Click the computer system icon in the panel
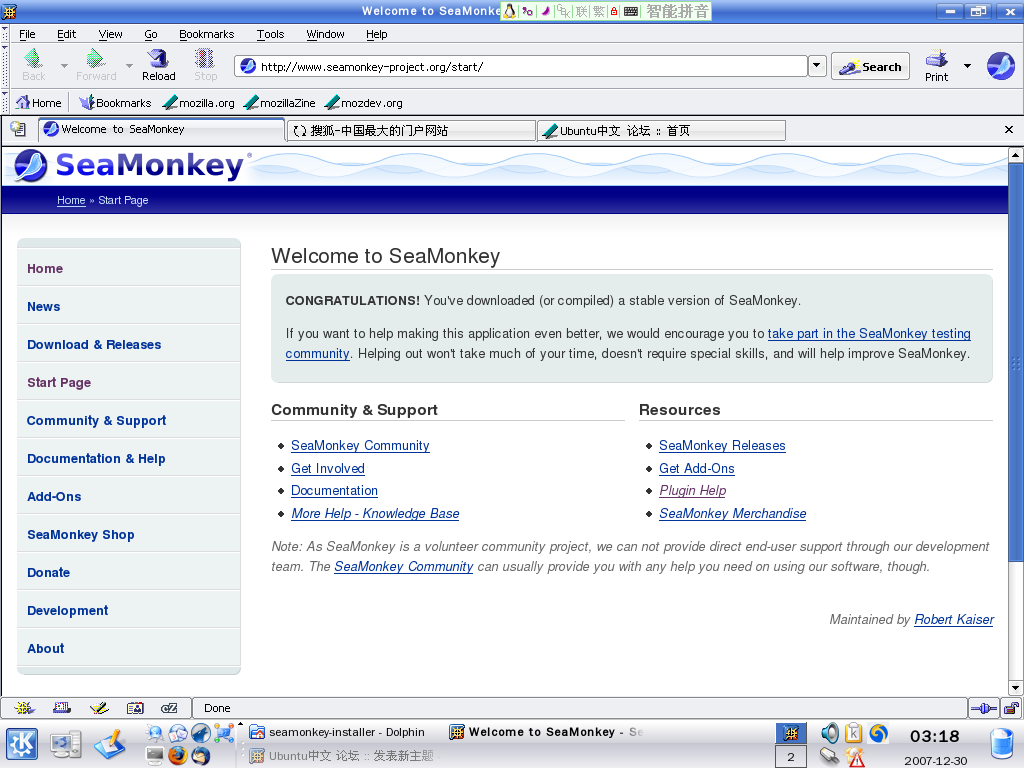This screenshot has width=1024, height=768. pyautogui.click(x=66, y=744)
